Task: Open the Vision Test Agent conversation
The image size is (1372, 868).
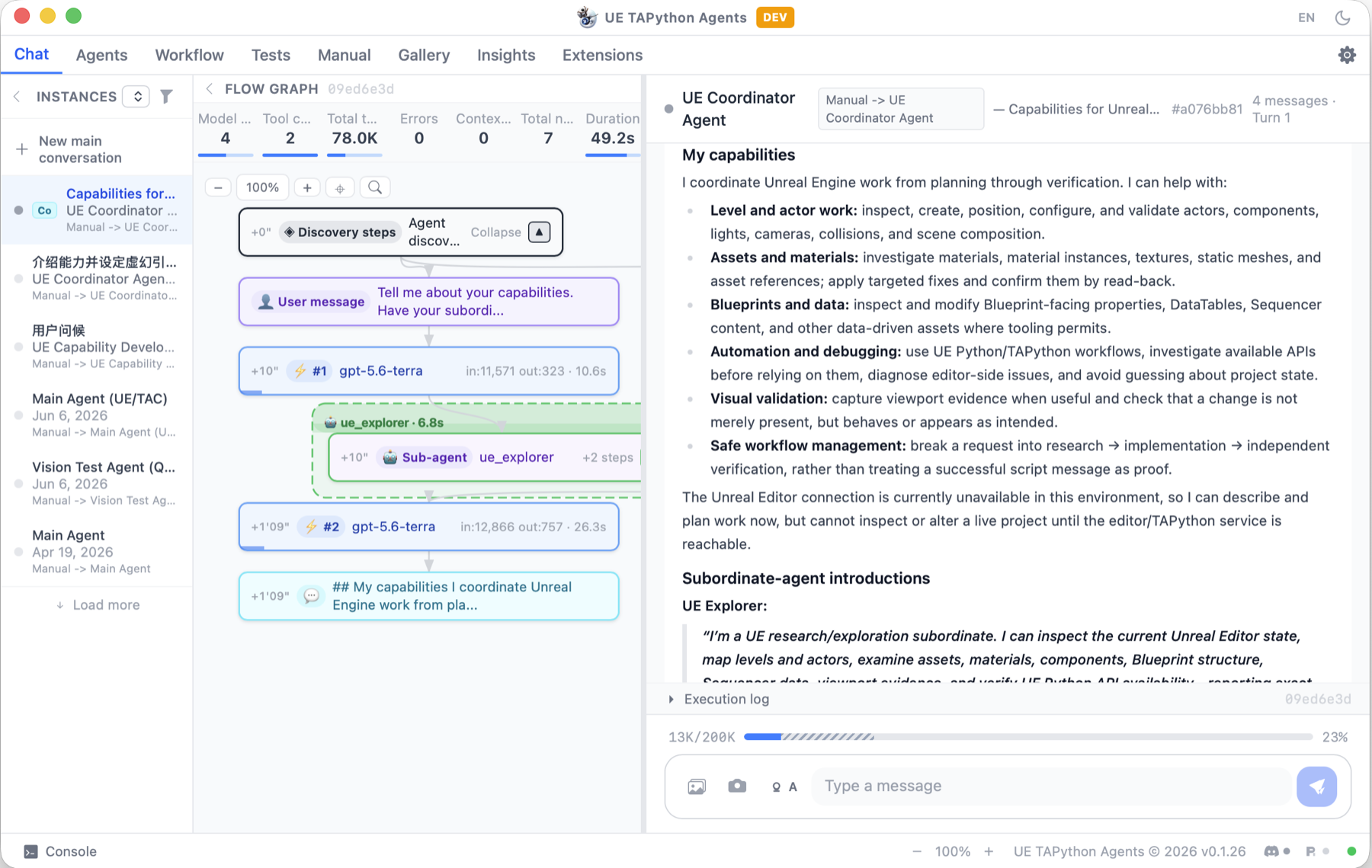Action: point(96,483)
